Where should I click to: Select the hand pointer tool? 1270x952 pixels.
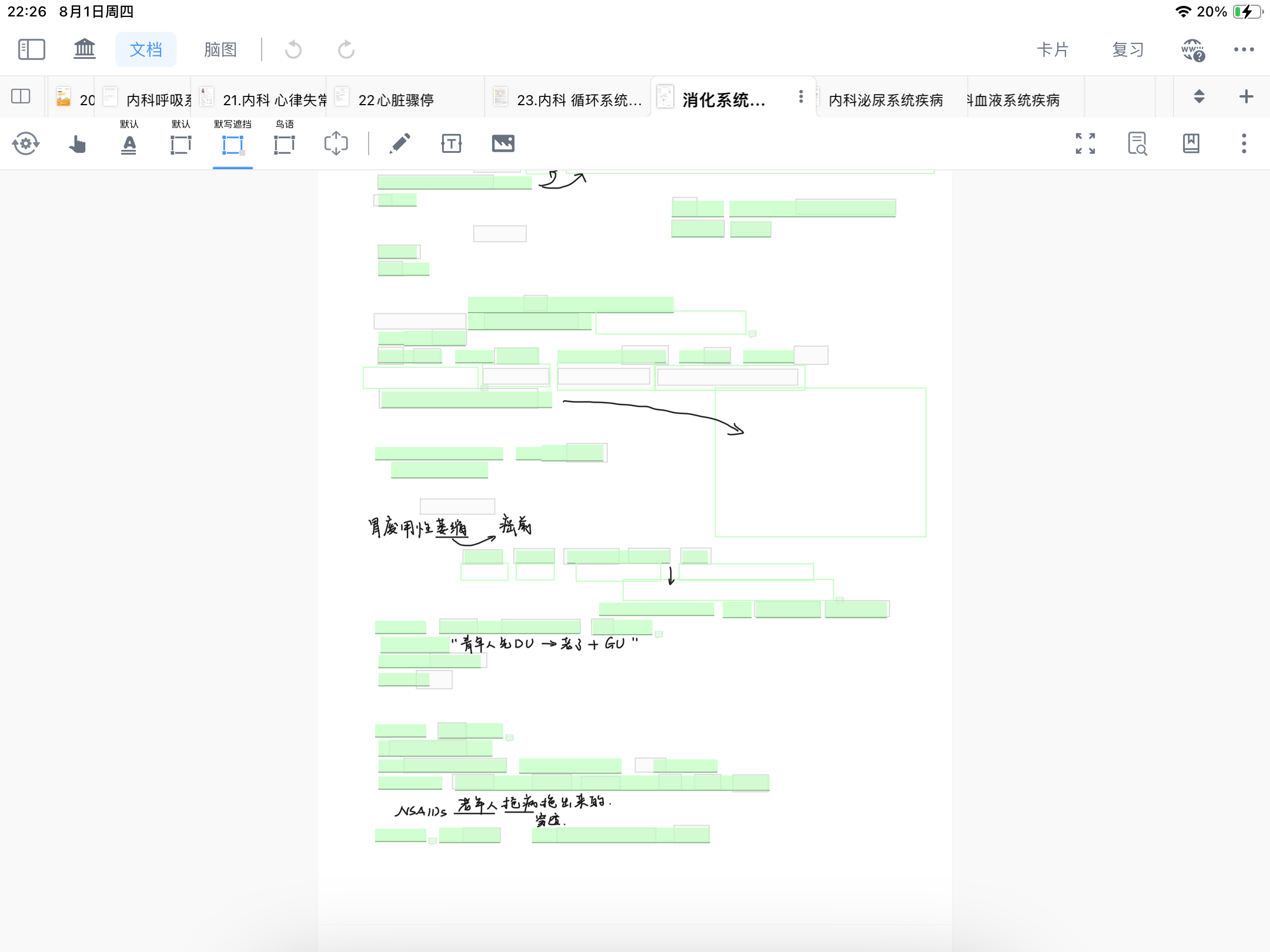(77, 143)
